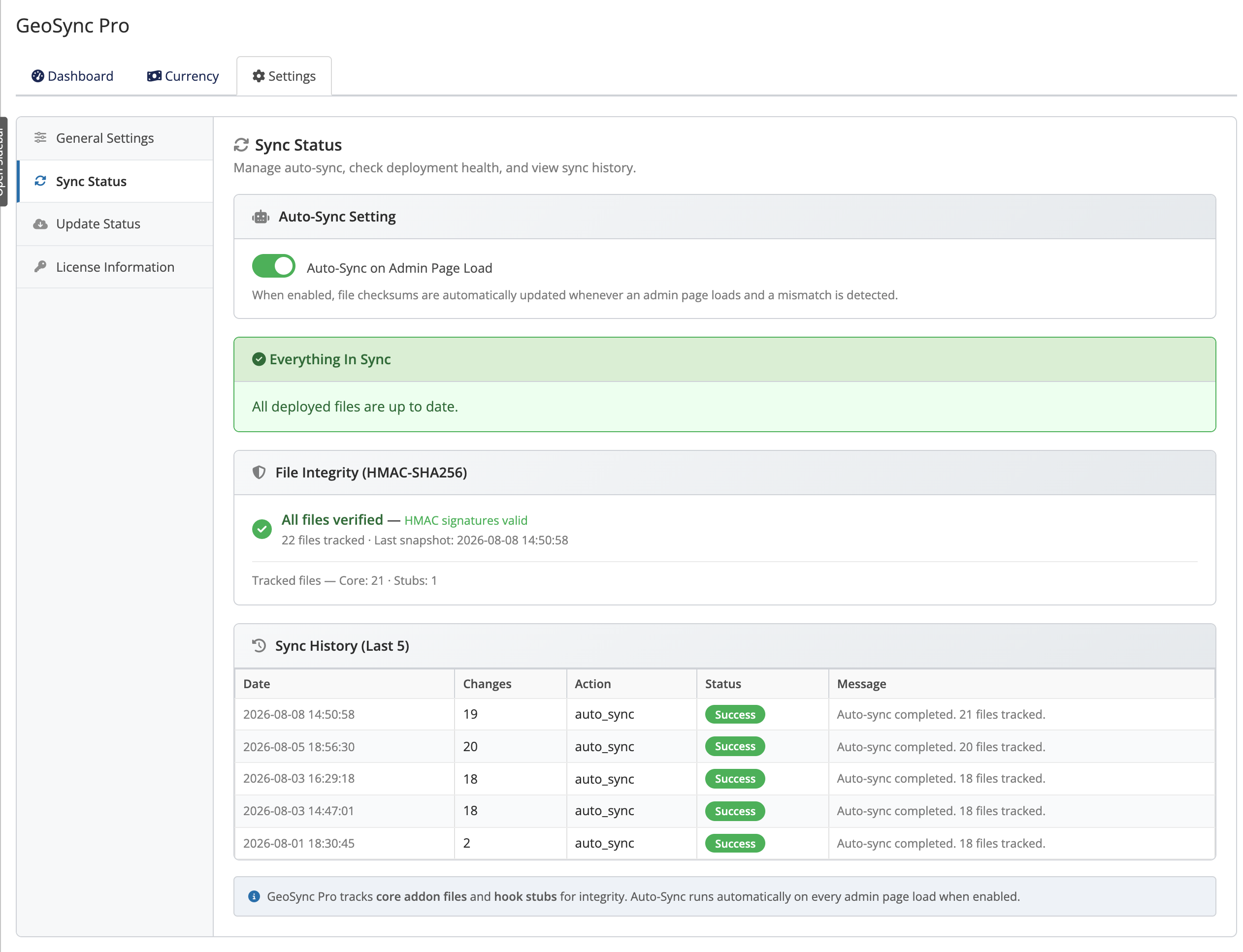Viewport: 1243px width, 952px height.
Task: Click message 'Auto-sync completed. 21 files tracked.'
Action: tap(941, 715)
